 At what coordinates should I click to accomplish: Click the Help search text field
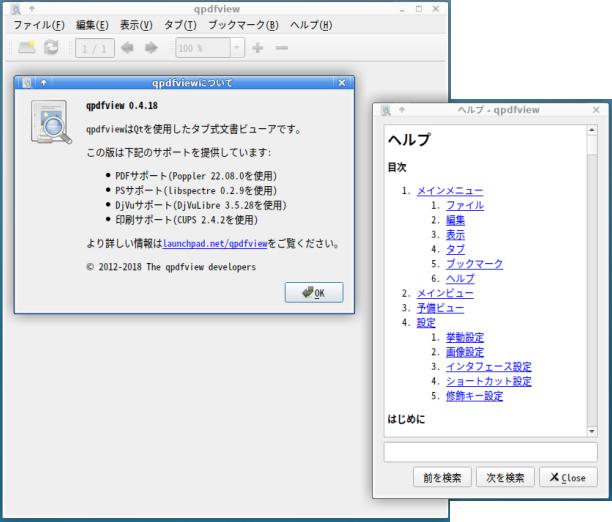(x=491, y=452)
